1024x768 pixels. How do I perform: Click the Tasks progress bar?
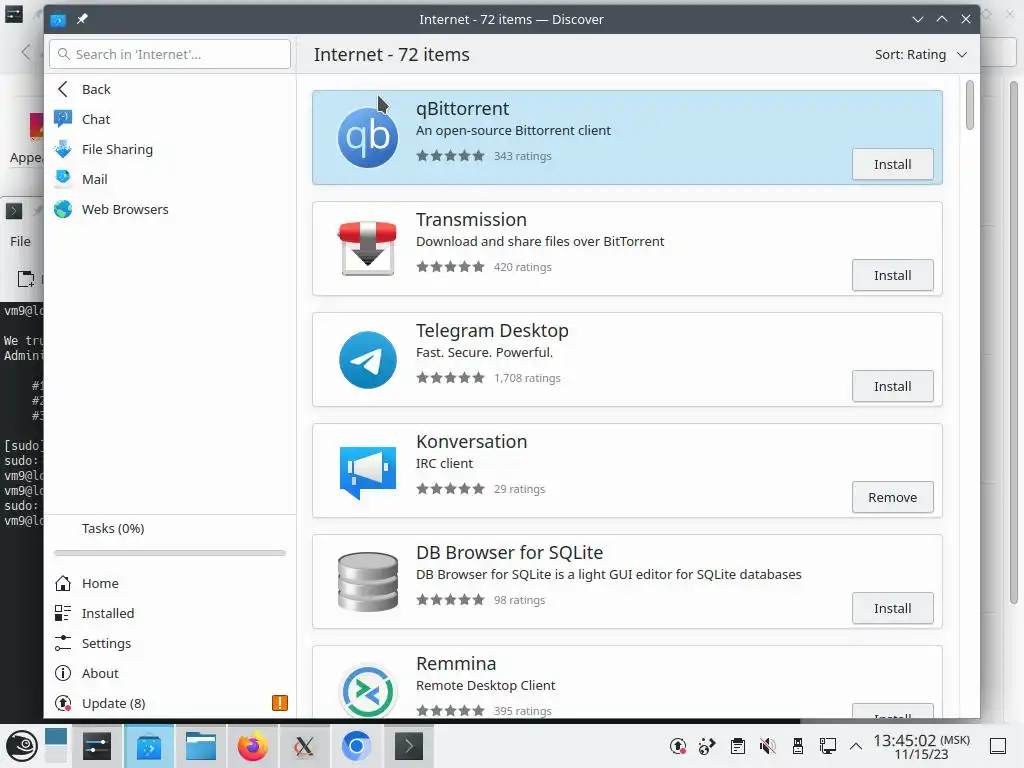tap(170, 553)
